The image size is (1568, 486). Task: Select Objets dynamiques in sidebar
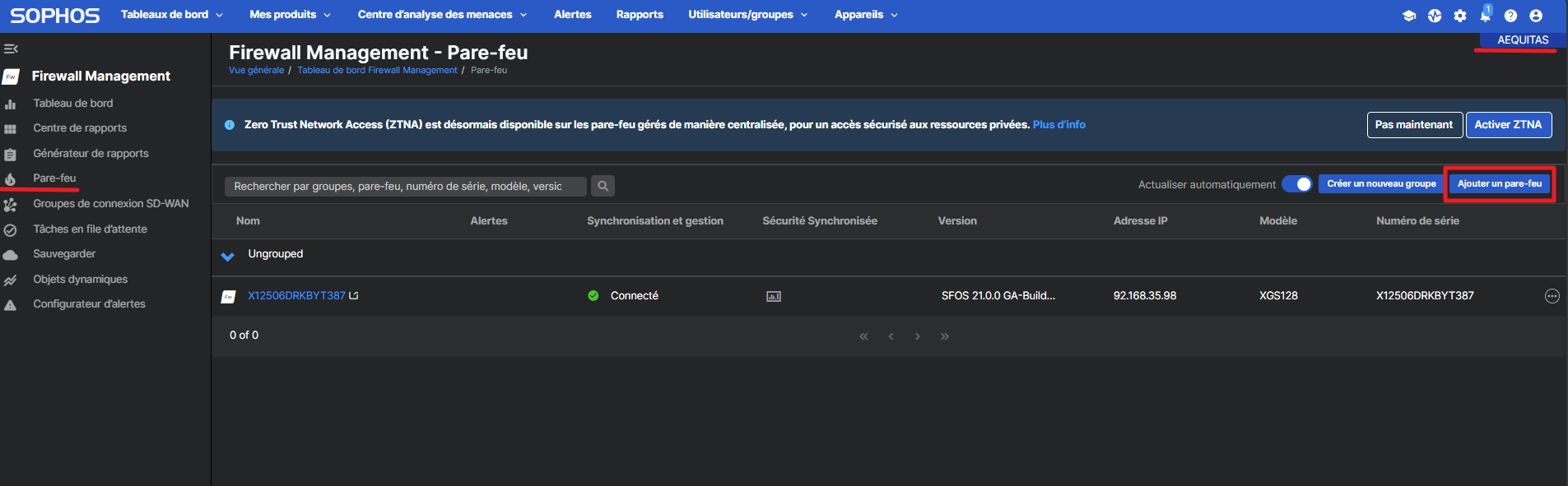80,280
